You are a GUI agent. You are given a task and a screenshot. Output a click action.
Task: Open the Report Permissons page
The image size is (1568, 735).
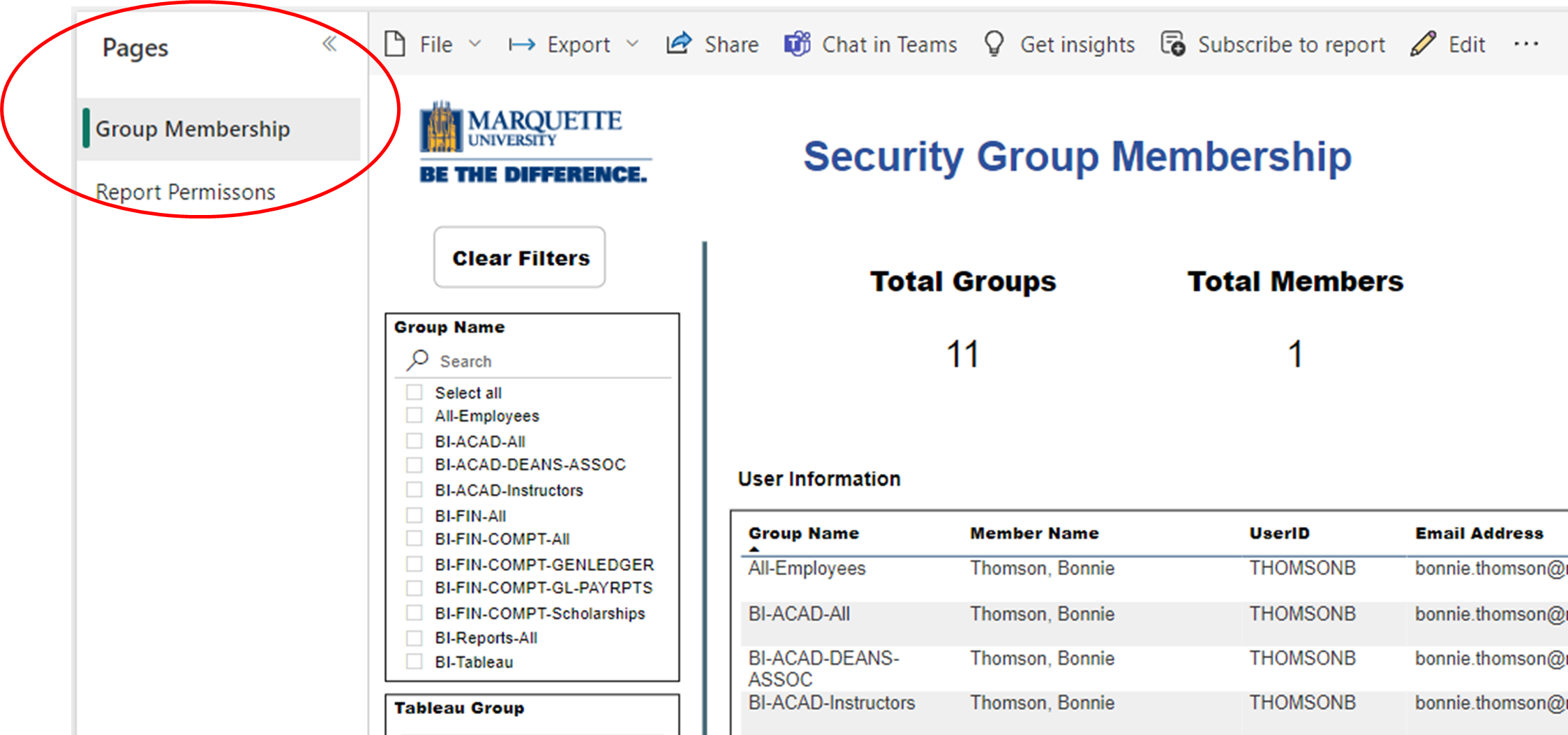(186, 192)
